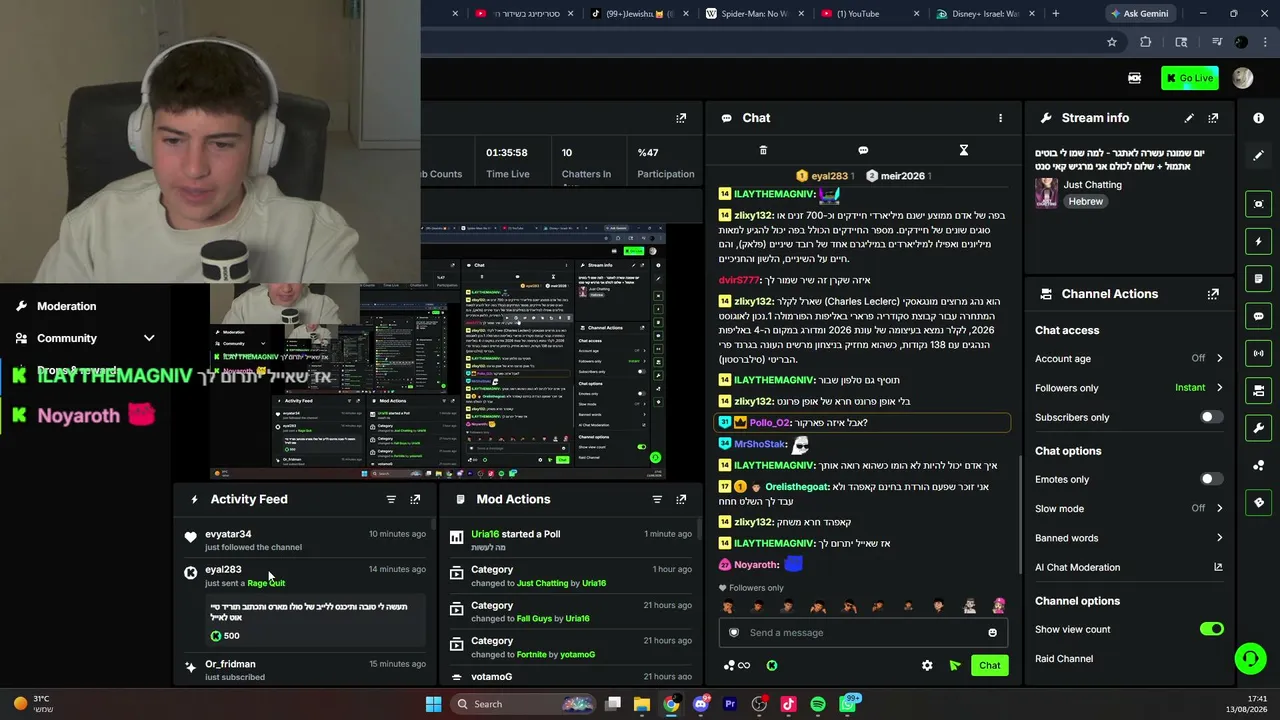This screenshot has height=720, width=1280.
Task: Open Banned words list
Action: (x=1129, y=538)
